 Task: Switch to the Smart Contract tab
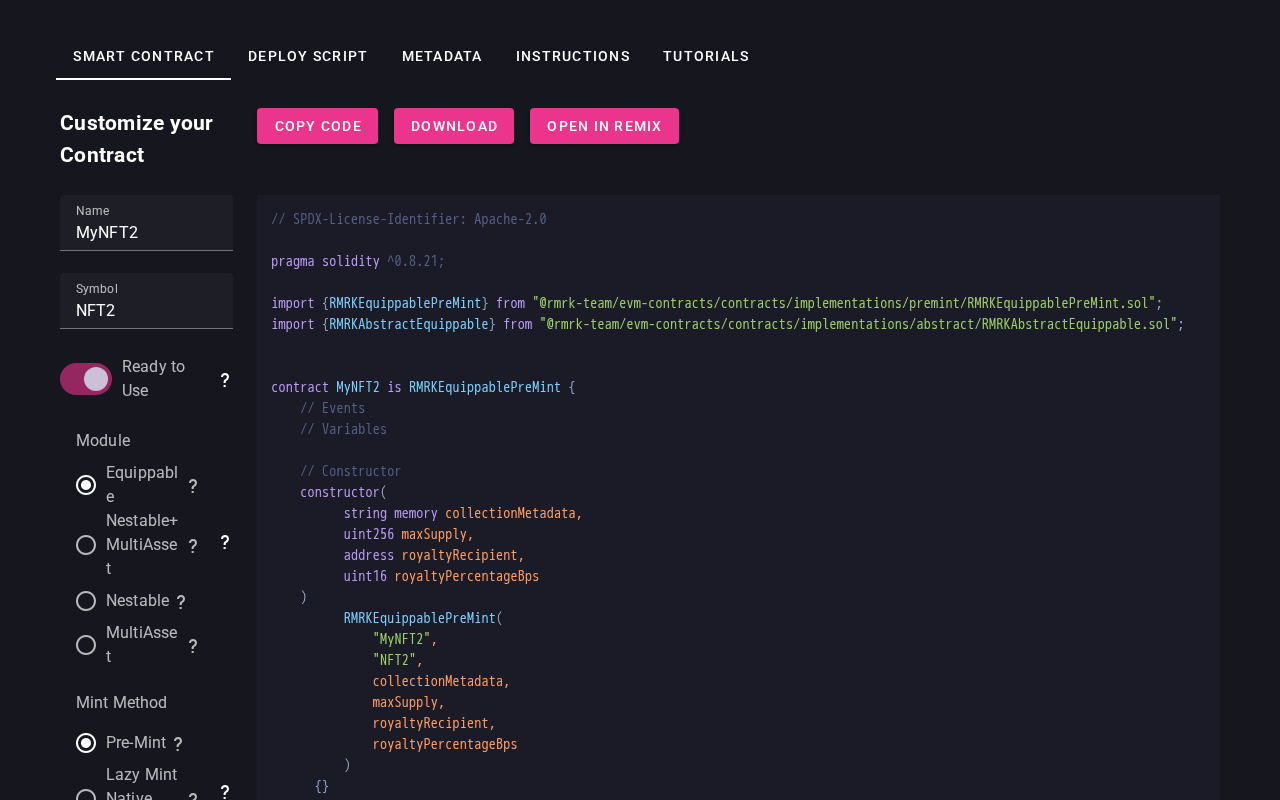click(144, 56)
